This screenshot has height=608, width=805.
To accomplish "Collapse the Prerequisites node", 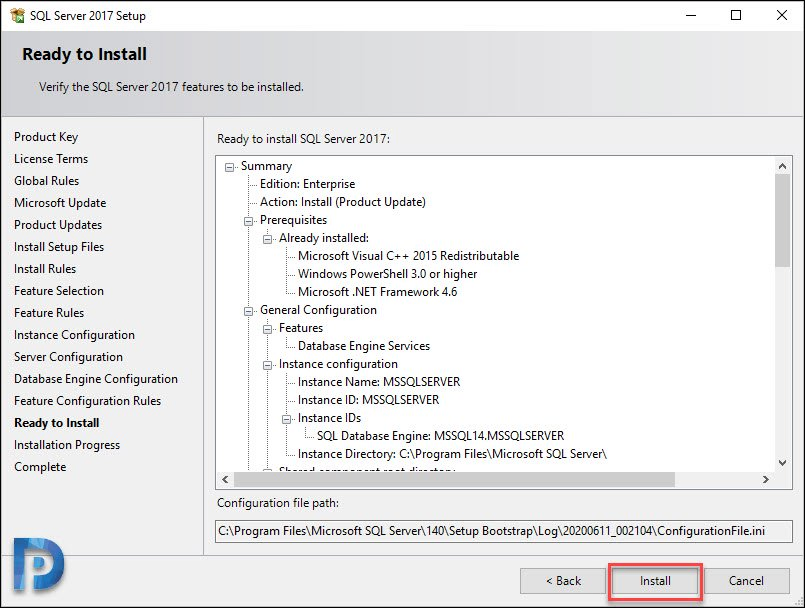I will pyautogui.click(x=248, y=221).
